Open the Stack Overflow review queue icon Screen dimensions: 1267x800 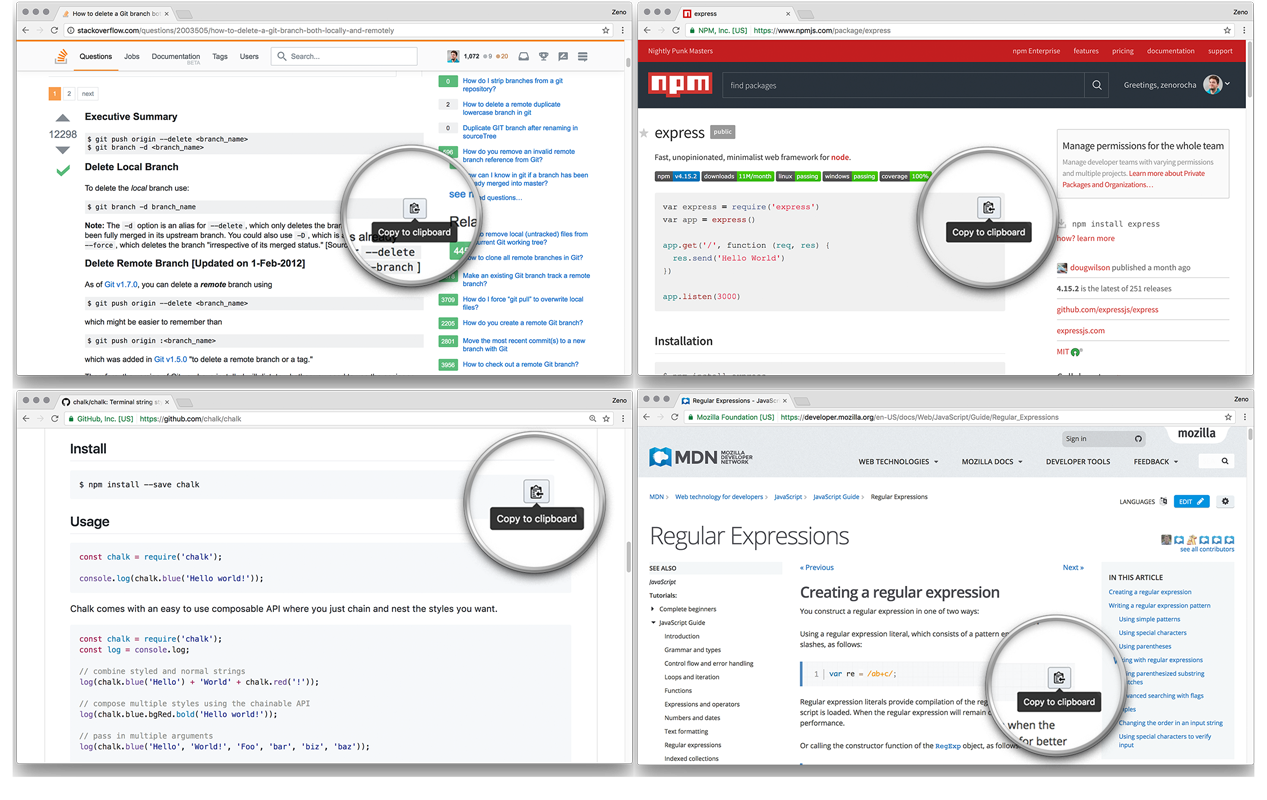coord(563,57)
